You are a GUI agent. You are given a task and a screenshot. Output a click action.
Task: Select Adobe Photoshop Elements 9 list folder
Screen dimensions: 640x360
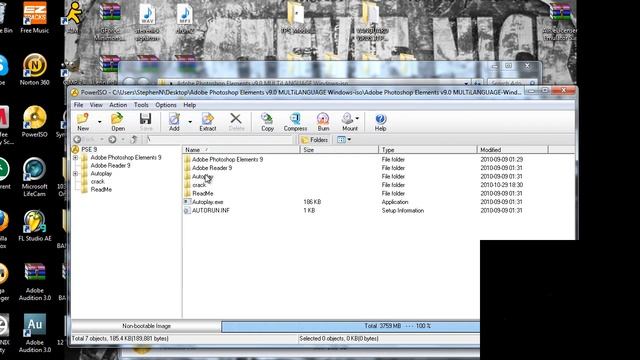coord(227,159)
